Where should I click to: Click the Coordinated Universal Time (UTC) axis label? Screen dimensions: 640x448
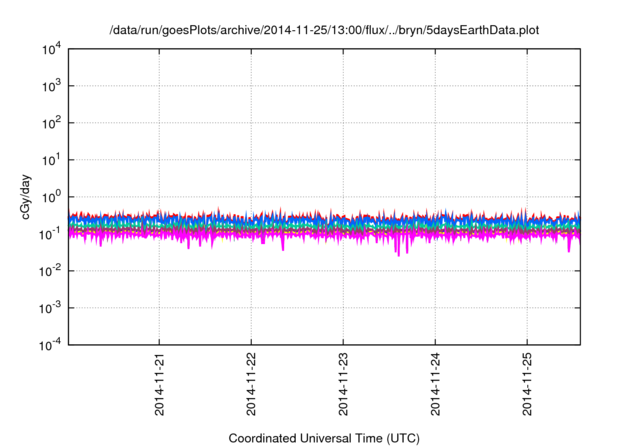click(x=324, y=438)
